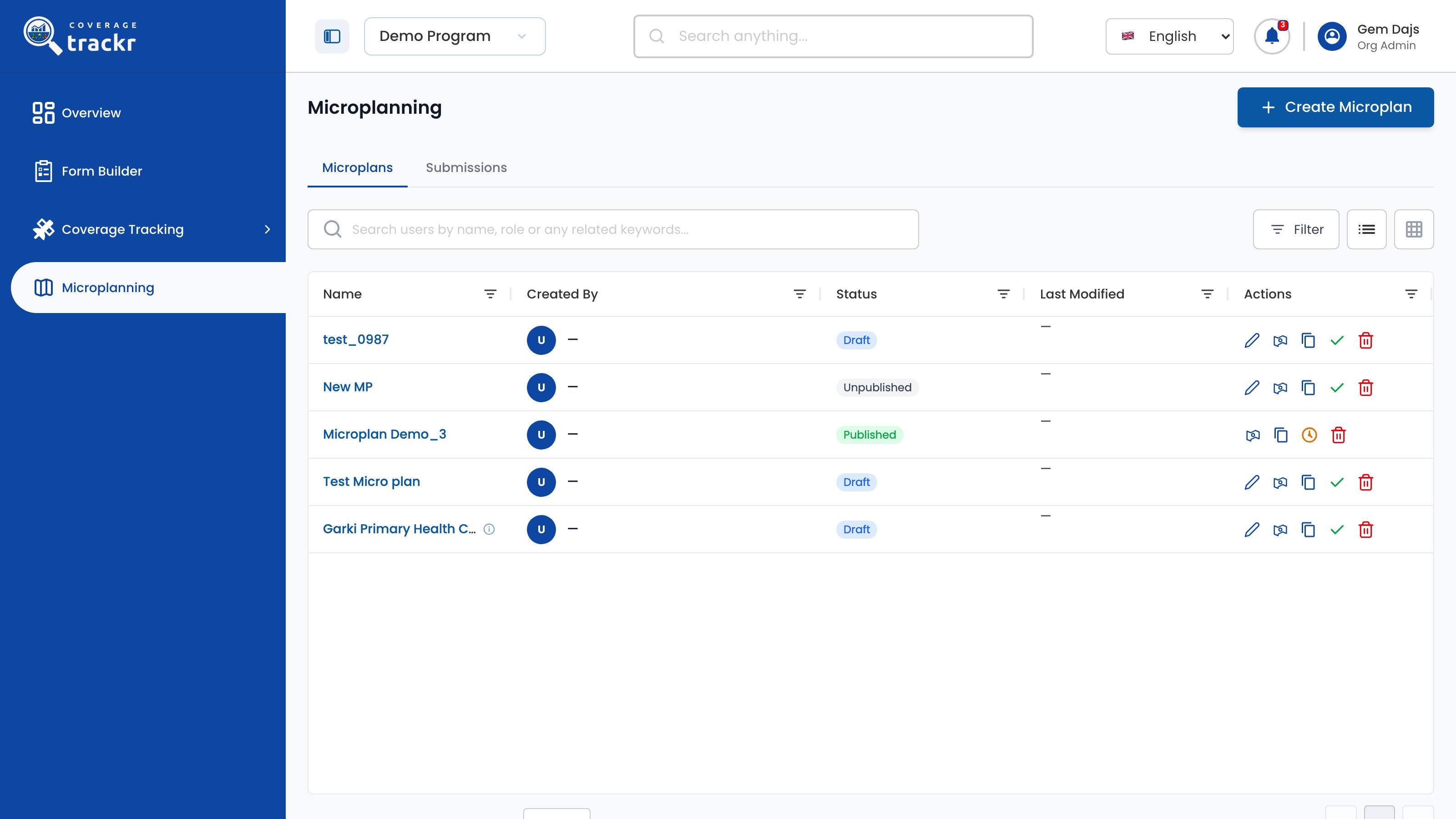Open the notifications bell
The image size is (1456, 819).
[1272, 36]
